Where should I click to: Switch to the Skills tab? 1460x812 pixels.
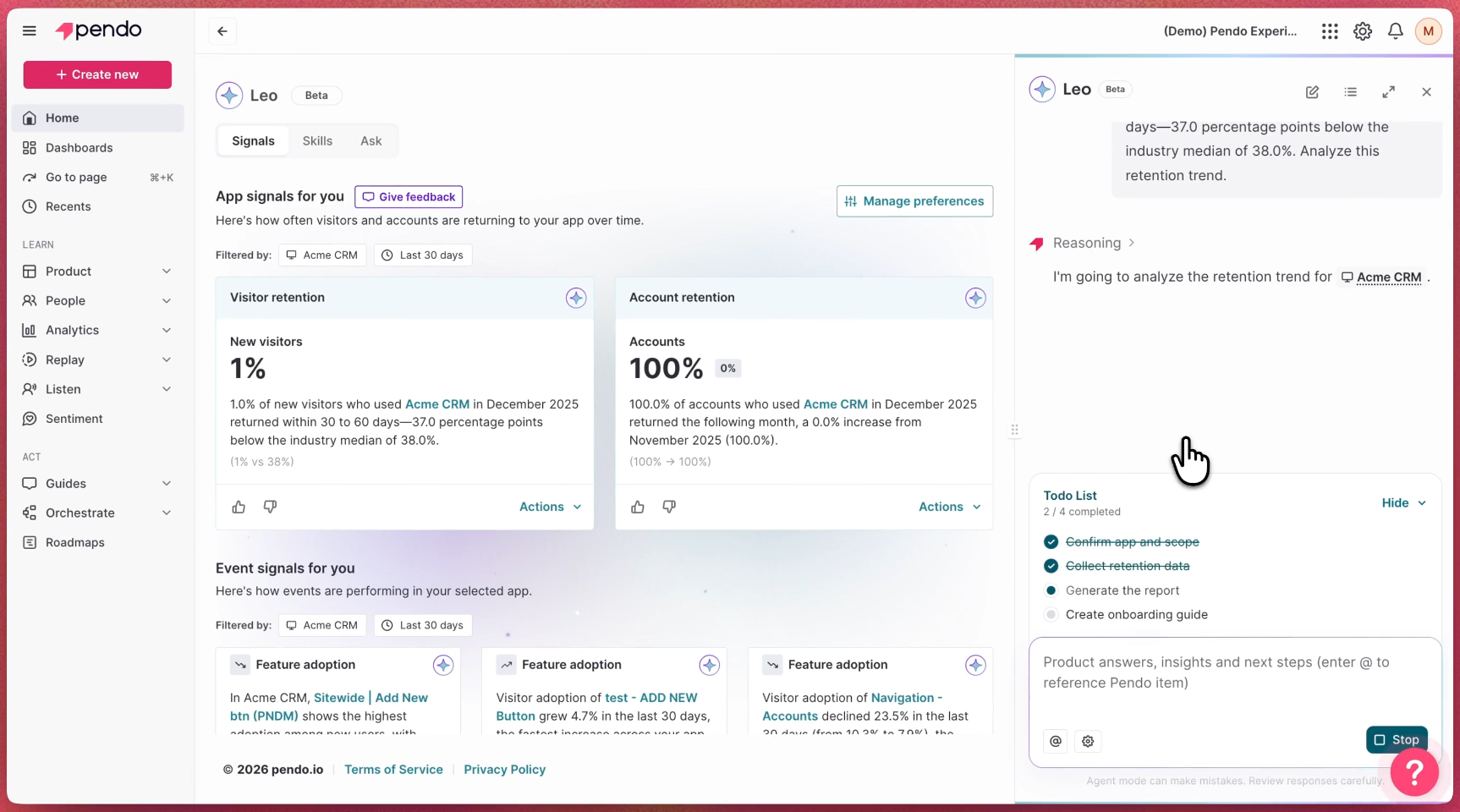(x=317, y=141)
